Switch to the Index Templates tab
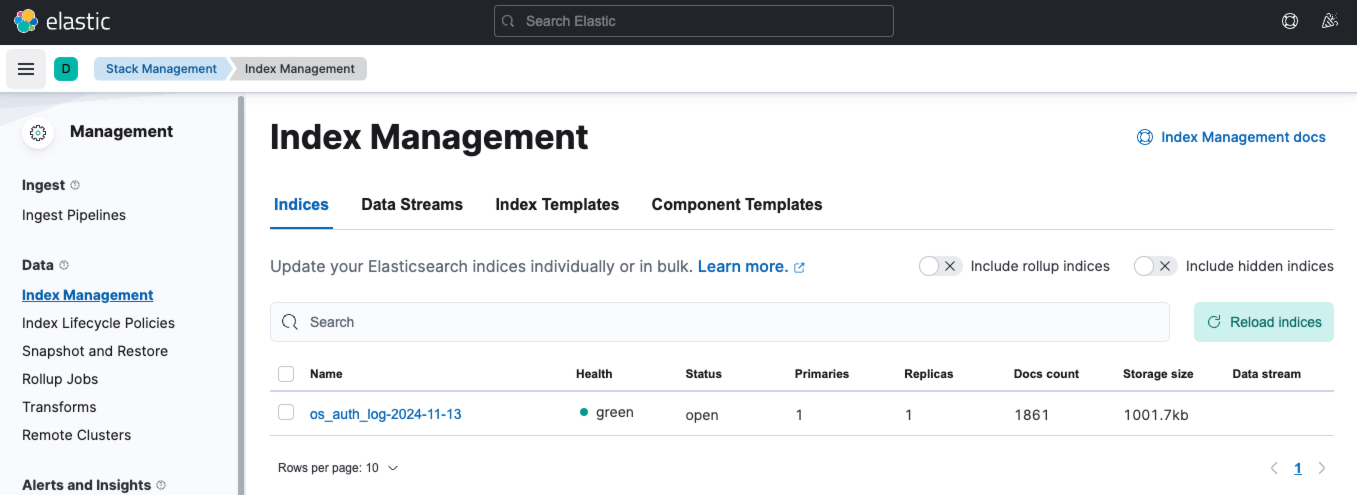This screenshot has height=495, width=1357. [x=557, y=204]
